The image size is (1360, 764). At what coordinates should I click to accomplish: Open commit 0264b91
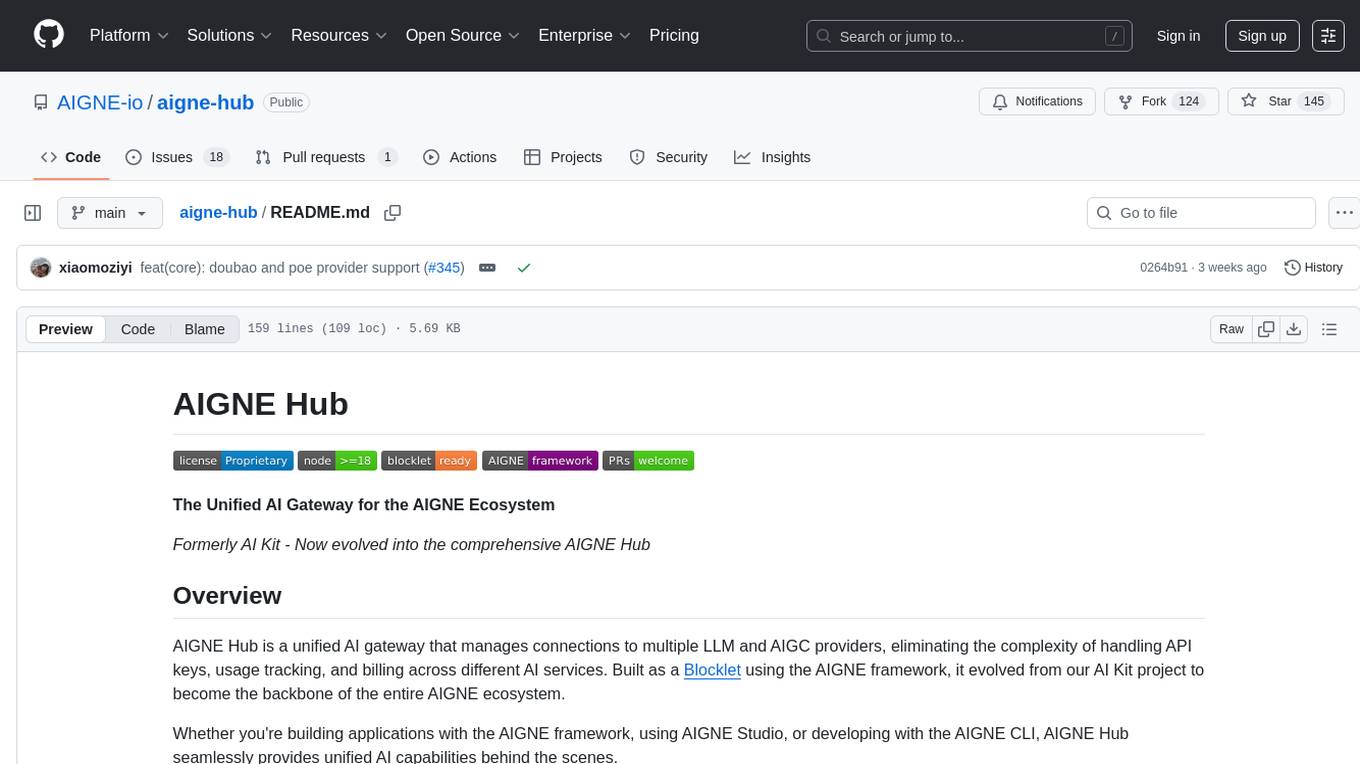(x=1164, y=267)
